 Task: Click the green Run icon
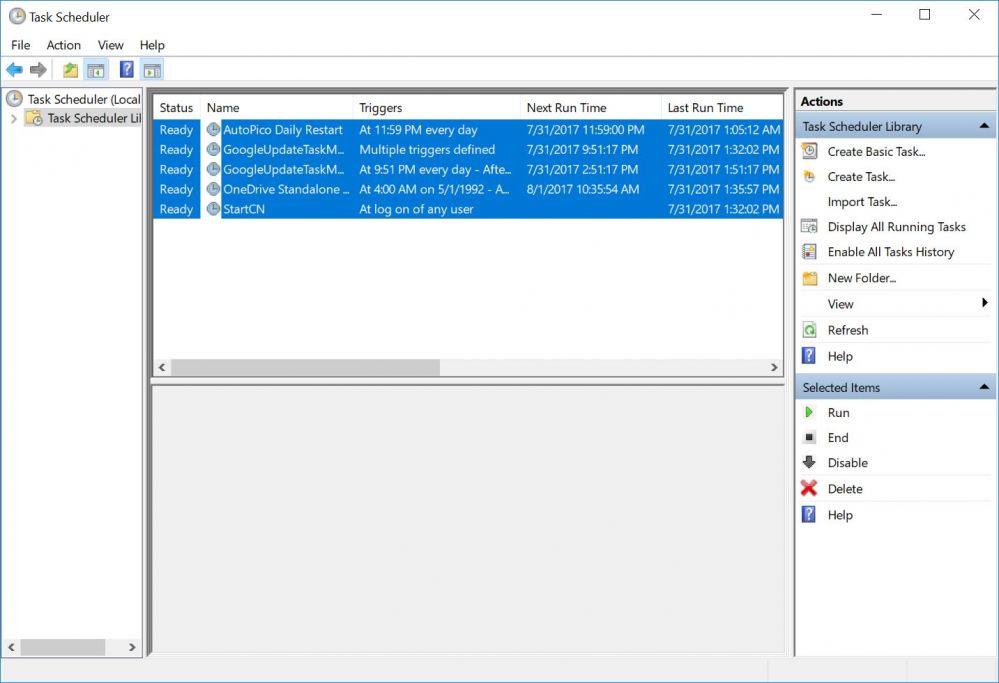coord(809,412)
